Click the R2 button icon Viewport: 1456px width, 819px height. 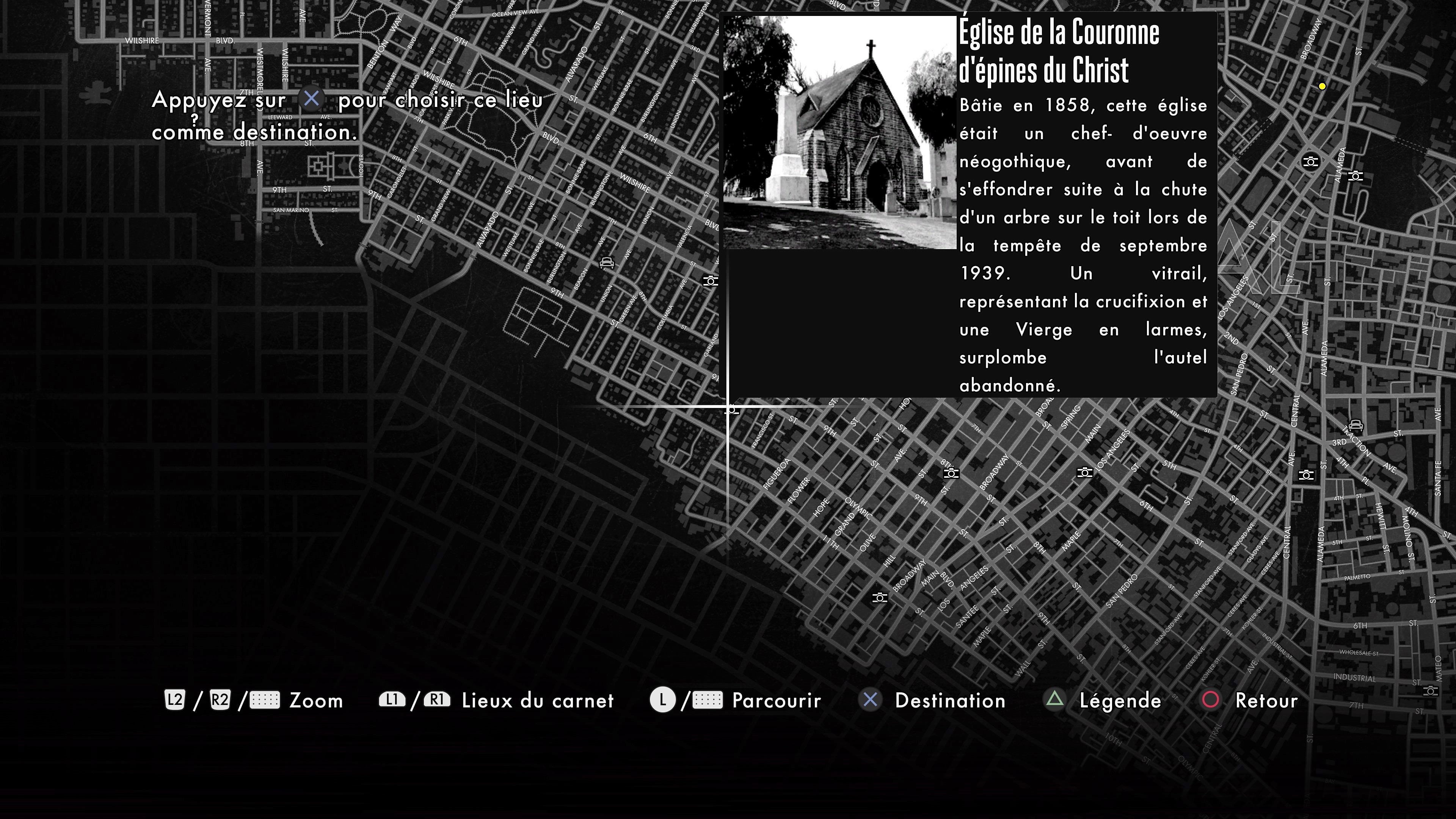220,700
